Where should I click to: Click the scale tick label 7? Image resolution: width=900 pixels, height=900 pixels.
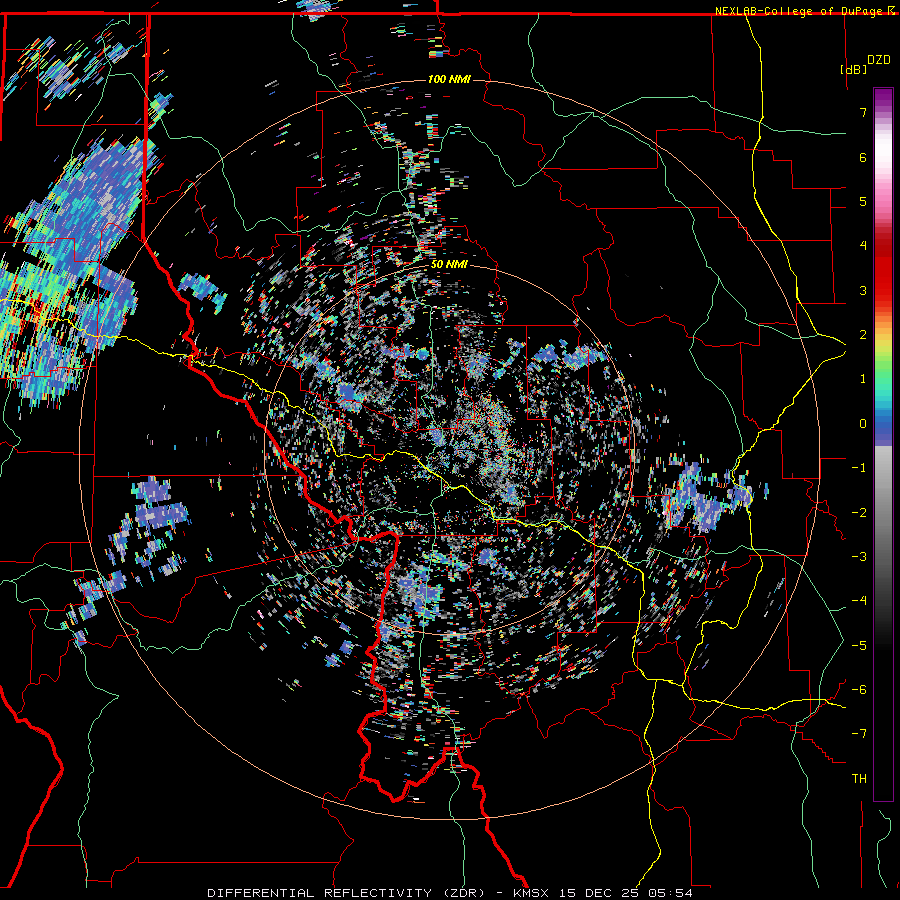863,112
